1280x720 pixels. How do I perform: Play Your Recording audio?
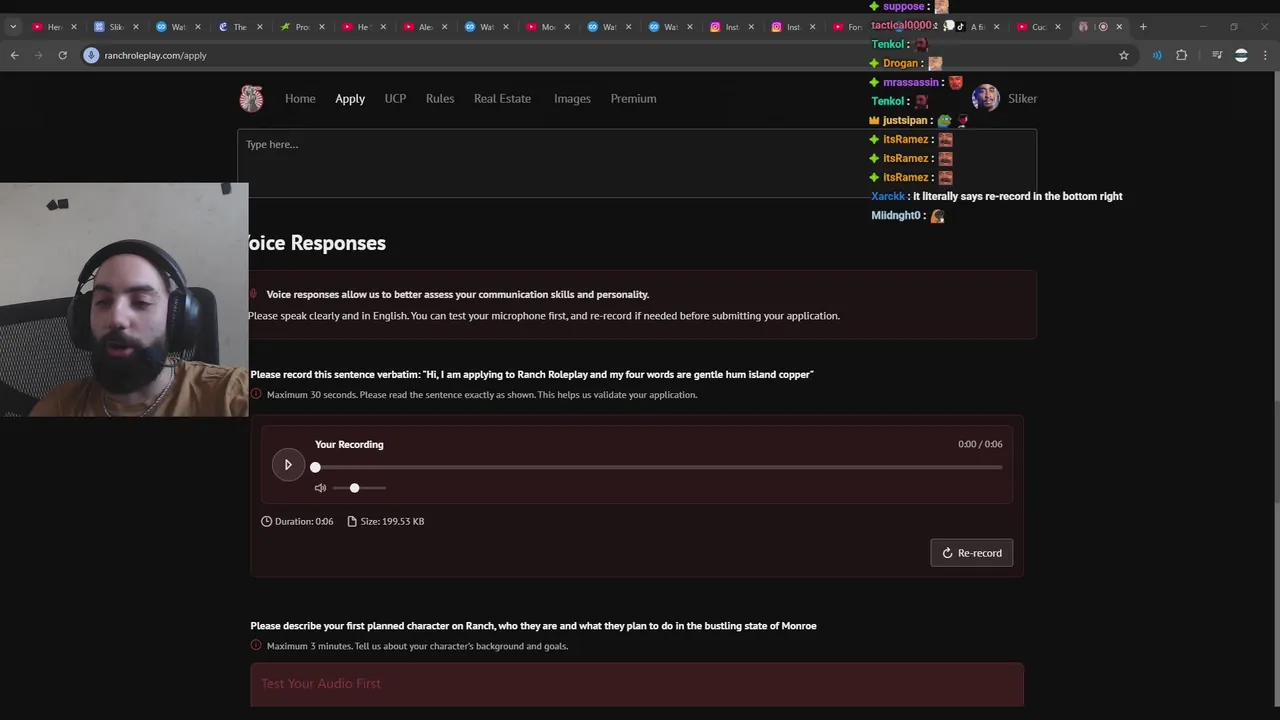click(288, 464)
